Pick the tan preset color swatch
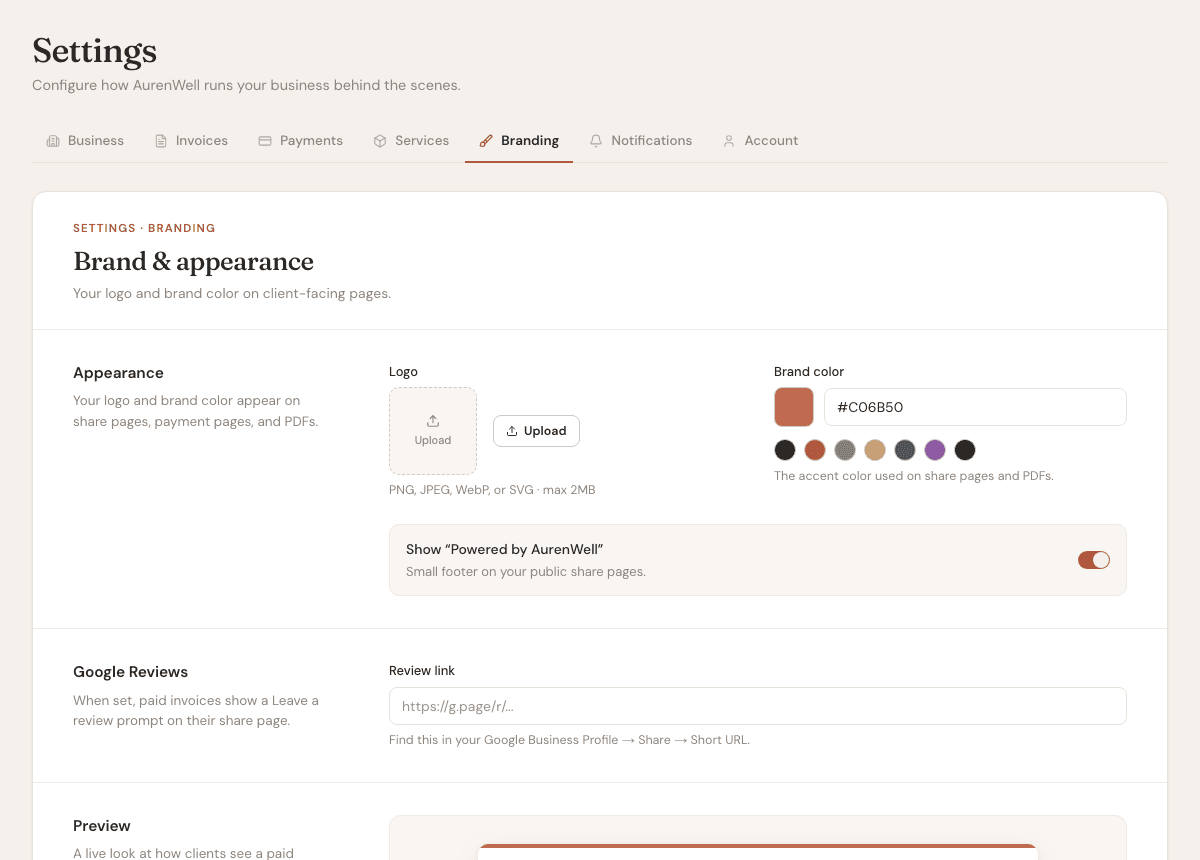Viewport: 1200px width, 860px height. (875, 450)
